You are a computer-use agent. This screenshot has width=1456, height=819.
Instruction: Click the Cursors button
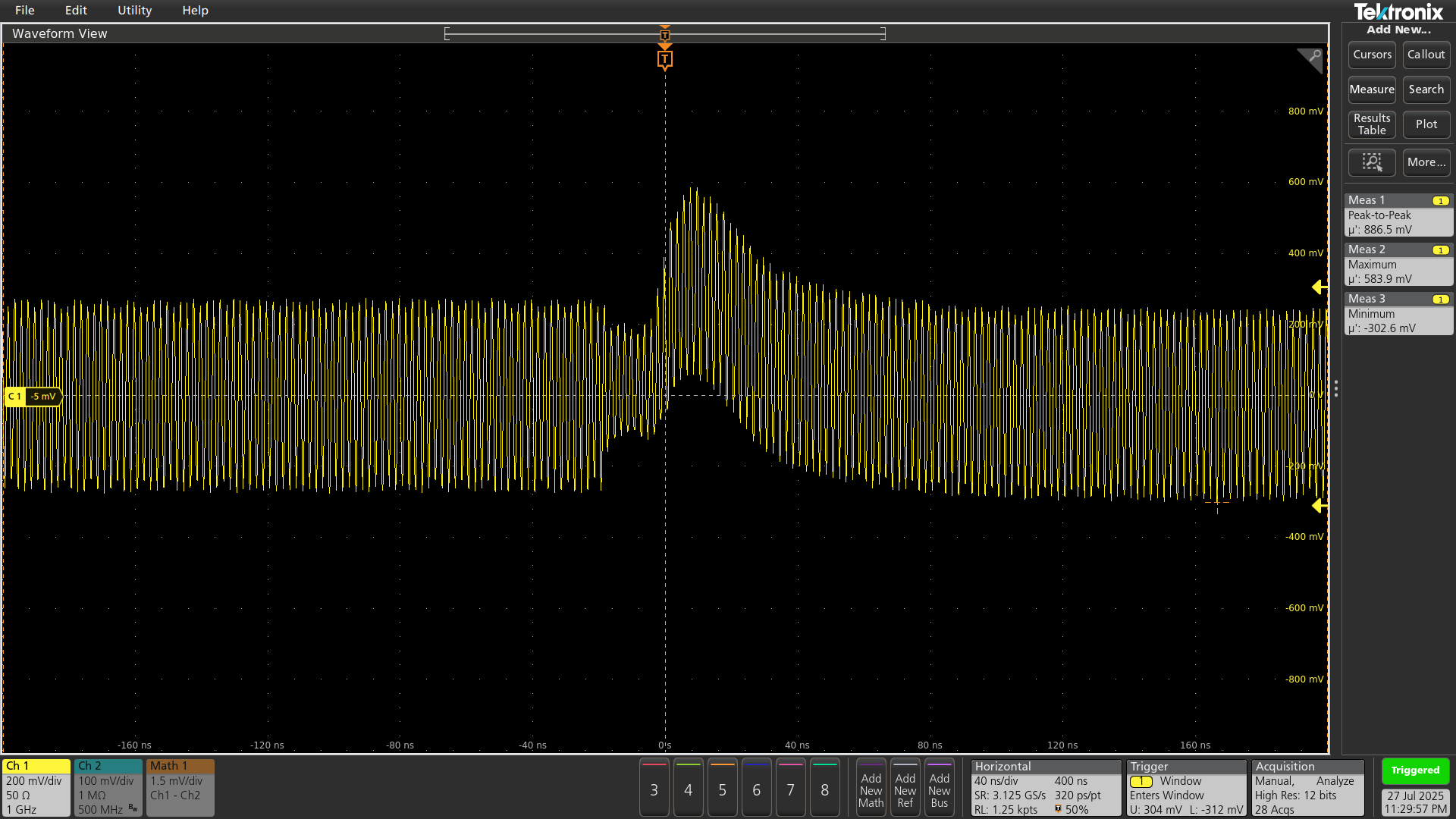(1372, 54)
